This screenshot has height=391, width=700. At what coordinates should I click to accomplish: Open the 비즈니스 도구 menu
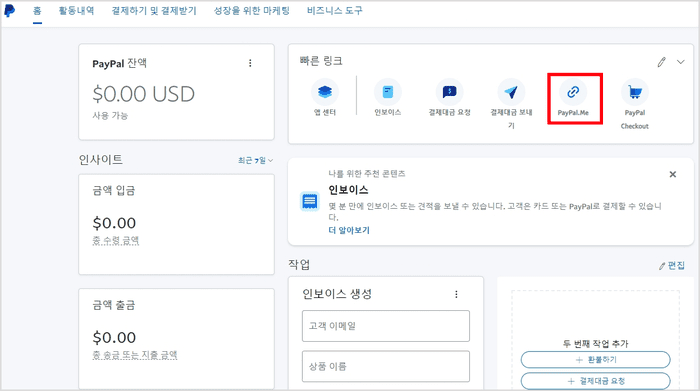pyautogui.click(x=335, y=11)
